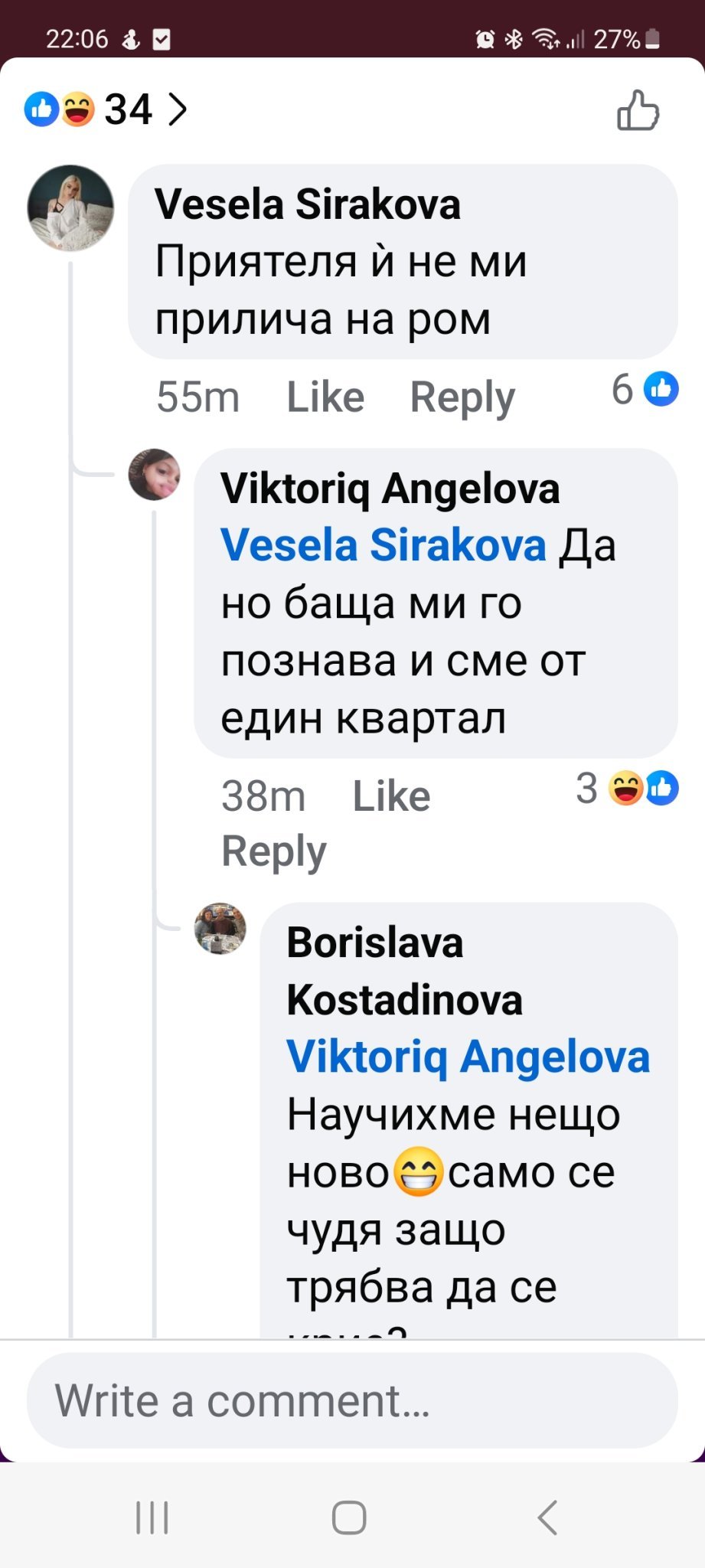Tap the laughing reaction emoji beside 34
The width and height of the screenshot is (705, 1568).
77,109
